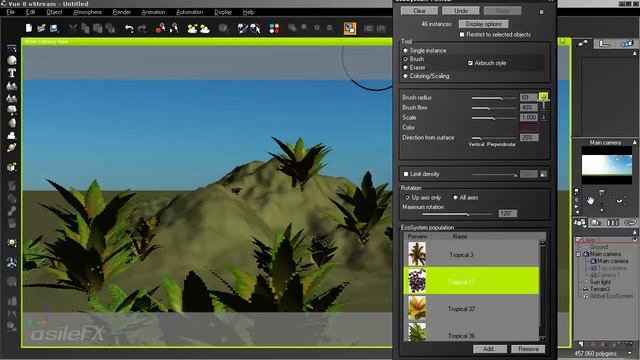Enable Limit density checkbox
Viewport: 640px width, 360px height.
tap(406, 174)
